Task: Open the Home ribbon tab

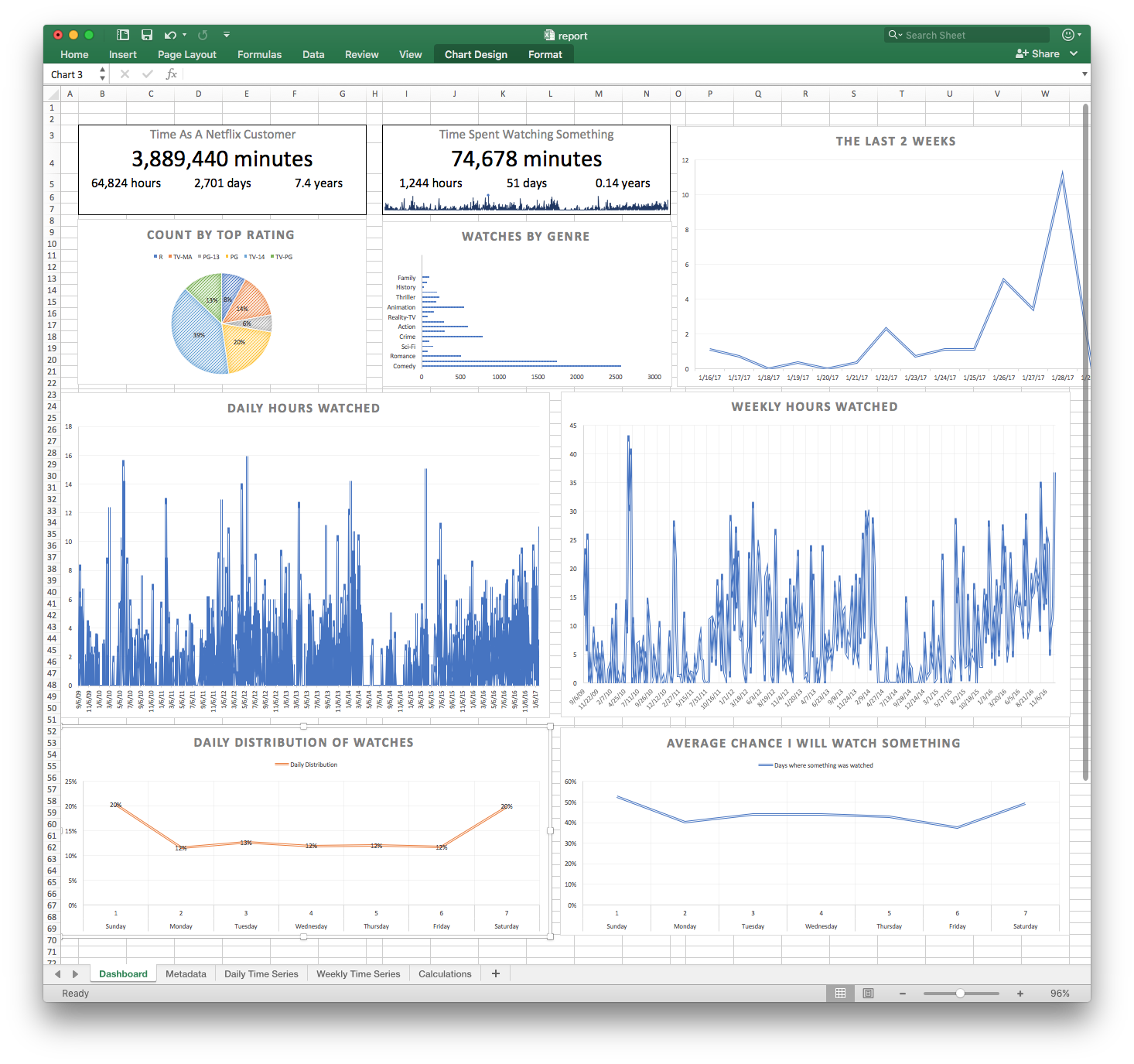Action: [74, 54]
